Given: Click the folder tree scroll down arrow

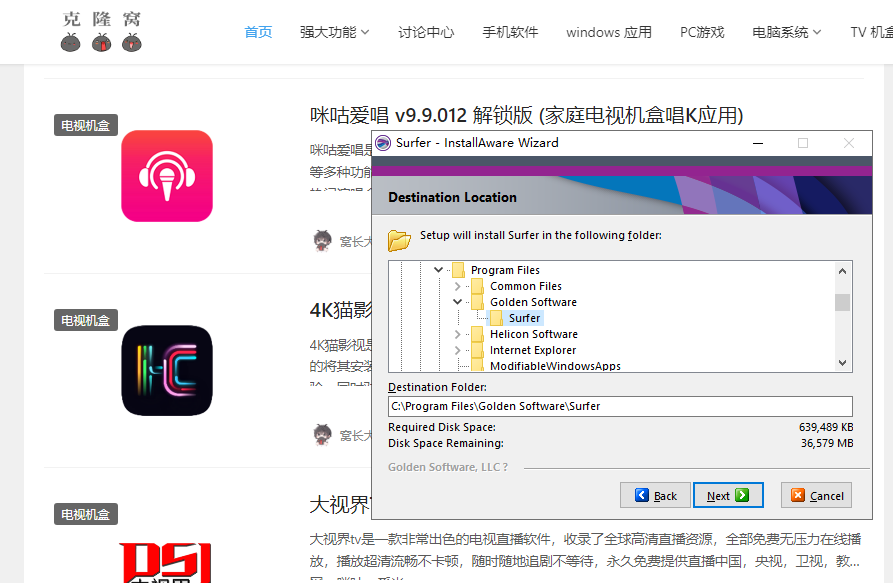Looking at the screenshot, I should [x=842, y=363].
